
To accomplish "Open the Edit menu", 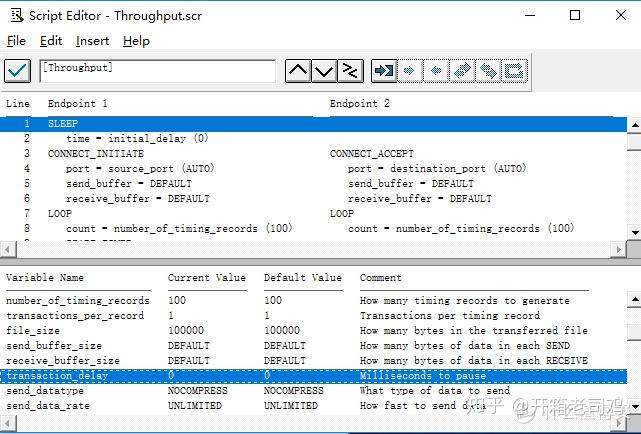I will point(51,41).
